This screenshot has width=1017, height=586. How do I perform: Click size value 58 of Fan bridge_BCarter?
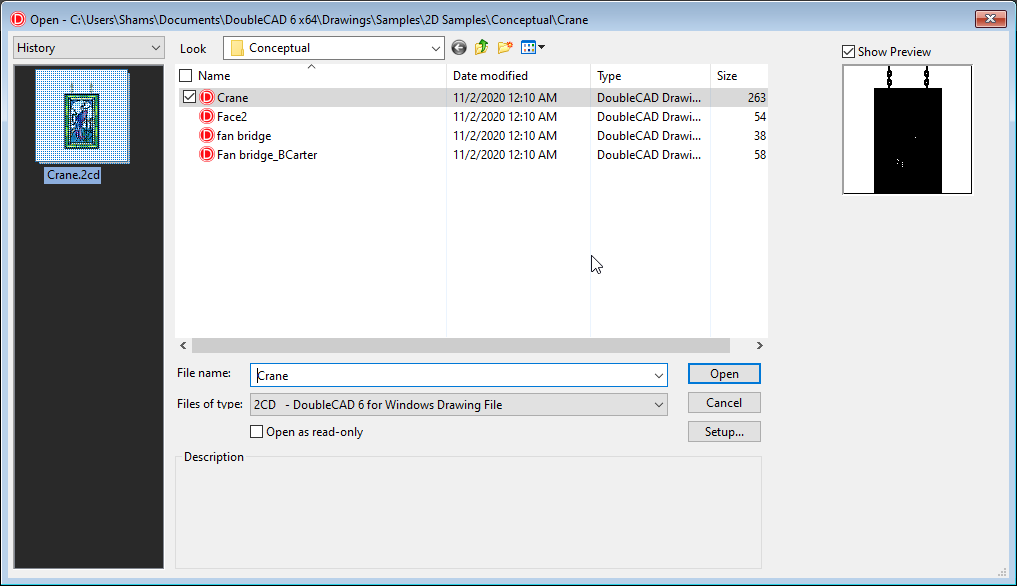pos(760,154)
